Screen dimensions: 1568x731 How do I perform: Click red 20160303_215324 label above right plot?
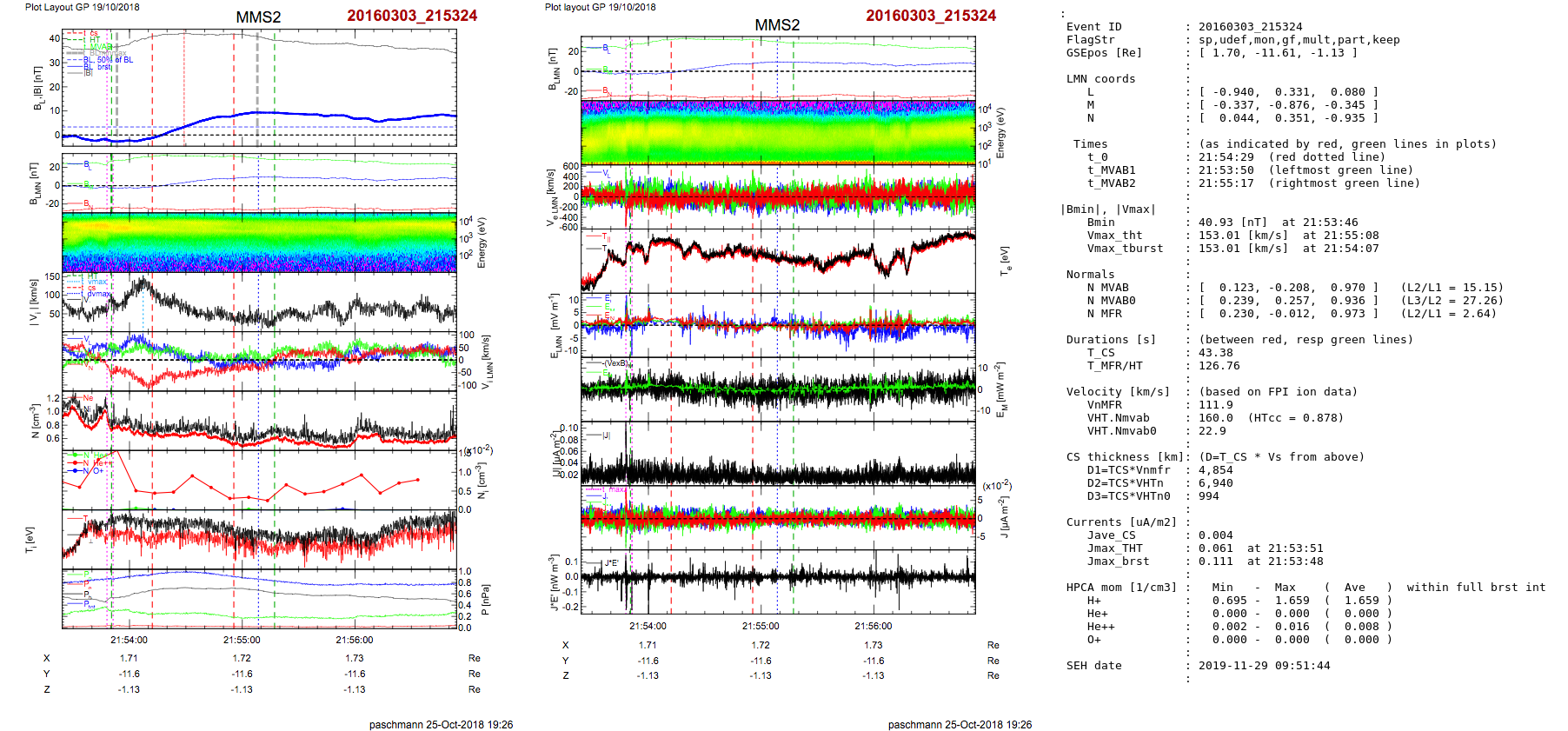click(x=930, y=16)
